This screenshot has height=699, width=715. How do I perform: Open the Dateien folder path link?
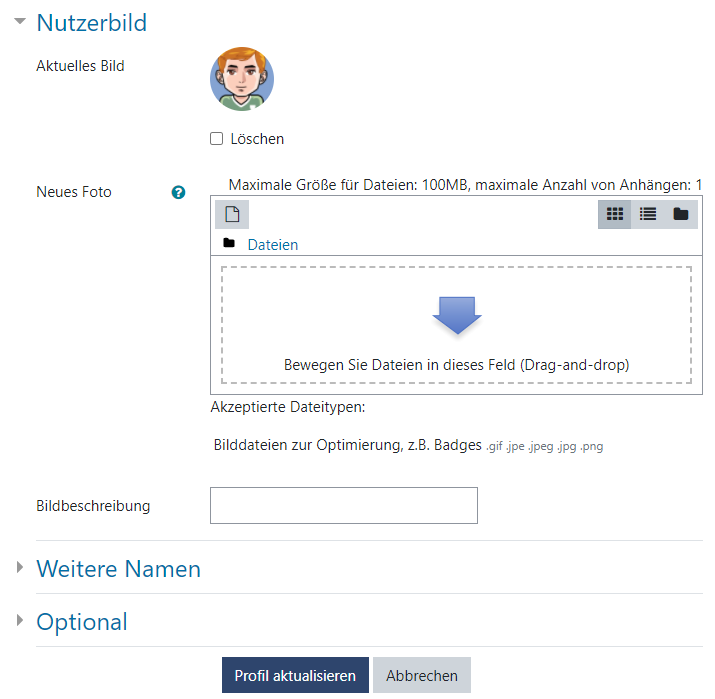272,244
